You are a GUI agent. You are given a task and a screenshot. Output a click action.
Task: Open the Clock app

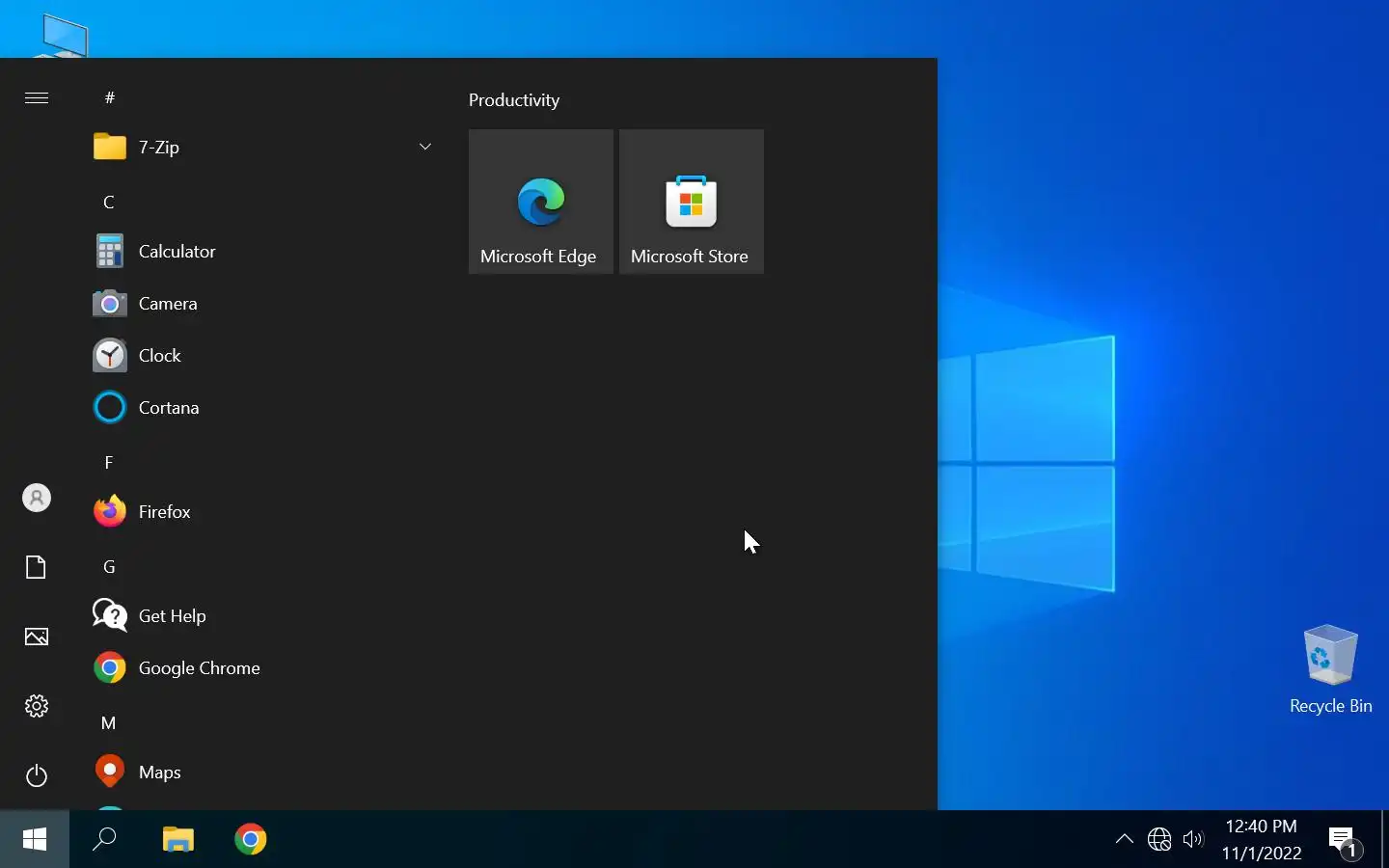[x=262, y=356]
